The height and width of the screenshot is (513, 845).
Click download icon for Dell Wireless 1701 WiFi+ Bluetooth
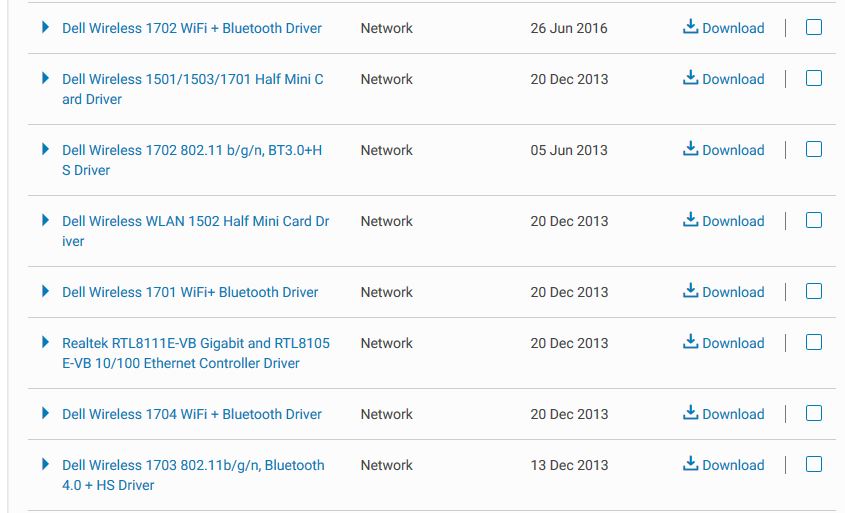pyautogui.click(x=690, y=291)
